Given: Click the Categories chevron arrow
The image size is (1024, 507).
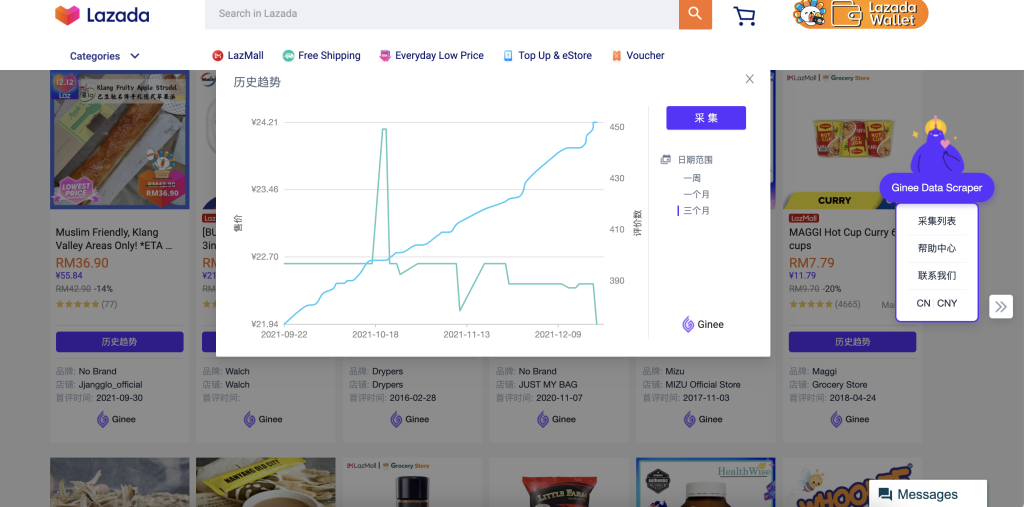Looking at the screenshot, I should point(135,56).
